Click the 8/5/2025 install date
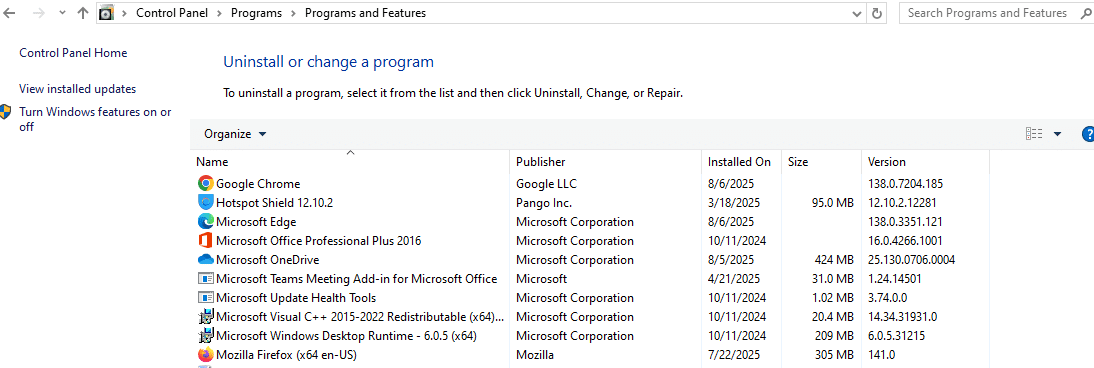Screen dimensions: 1094x368 [730, 260]
